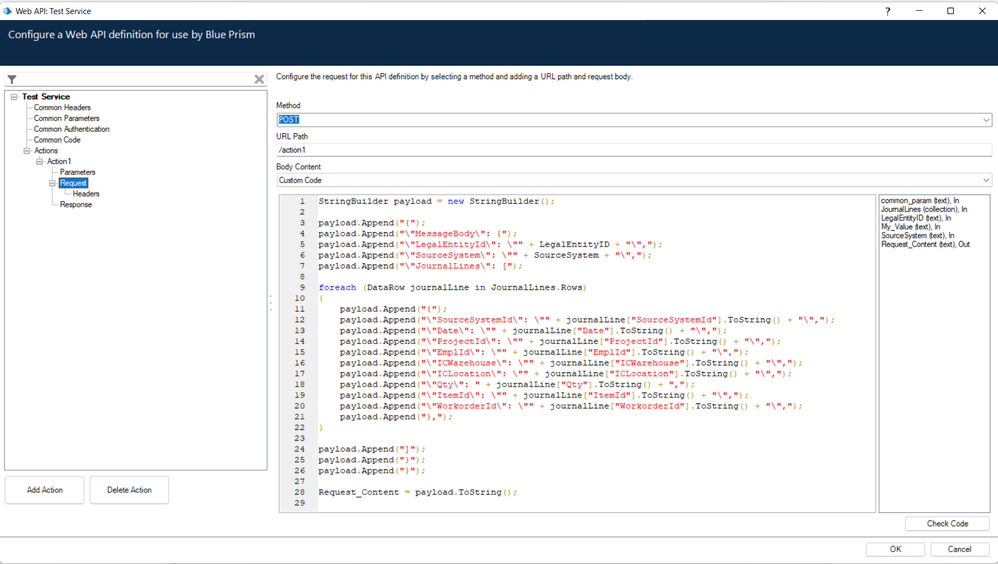Click into the URL Path field
The width and height of the screenshot is (998, 564).
[x=633, y=150]
